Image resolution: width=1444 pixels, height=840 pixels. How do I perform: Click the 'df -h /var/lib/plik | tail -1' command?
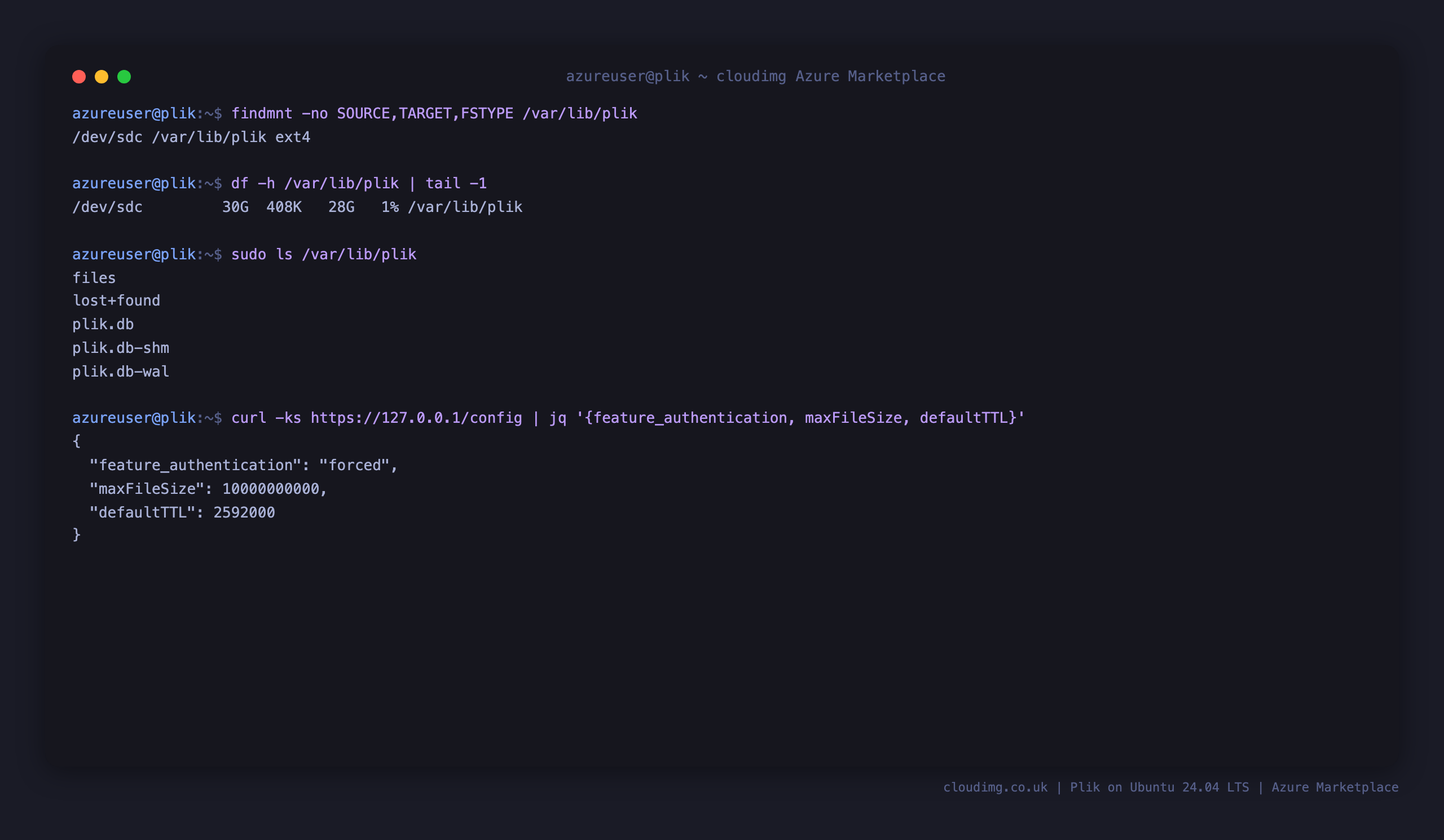click(359, 183)
